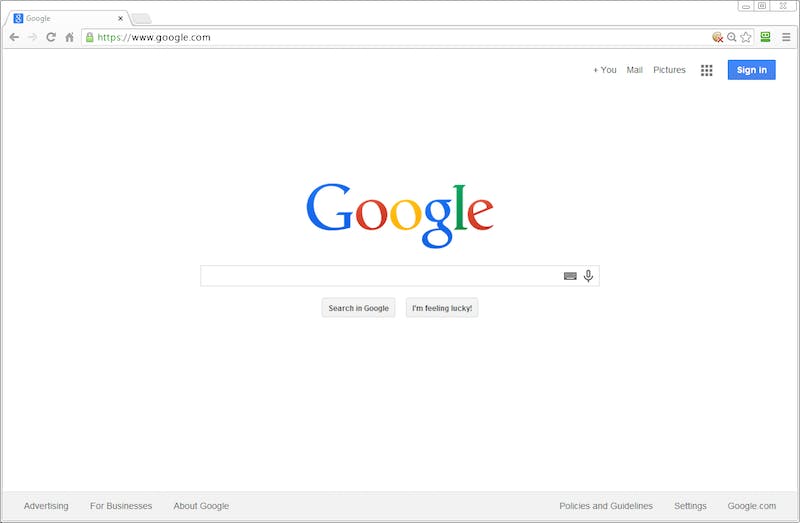This screenshot has height=523, width=800.
Task: Click the zoom magnifier icon in address bar
Action: (732, 37)
